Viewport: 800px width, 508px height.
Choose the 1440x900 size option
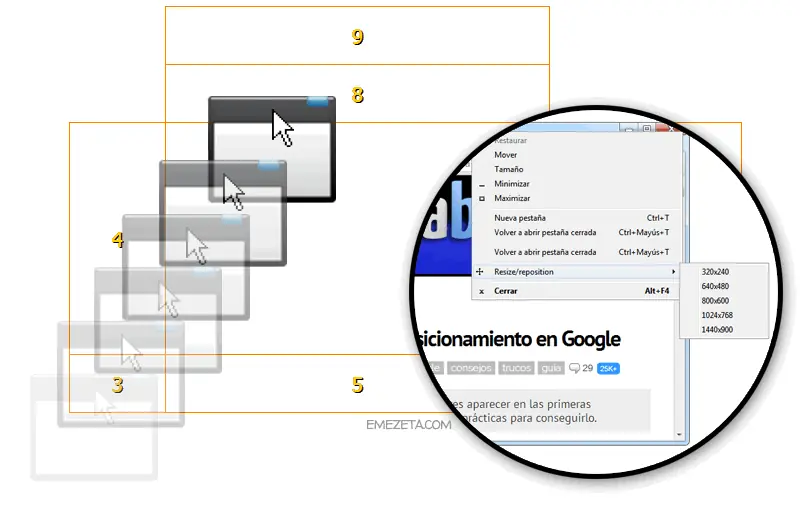[x=724, y=329]
